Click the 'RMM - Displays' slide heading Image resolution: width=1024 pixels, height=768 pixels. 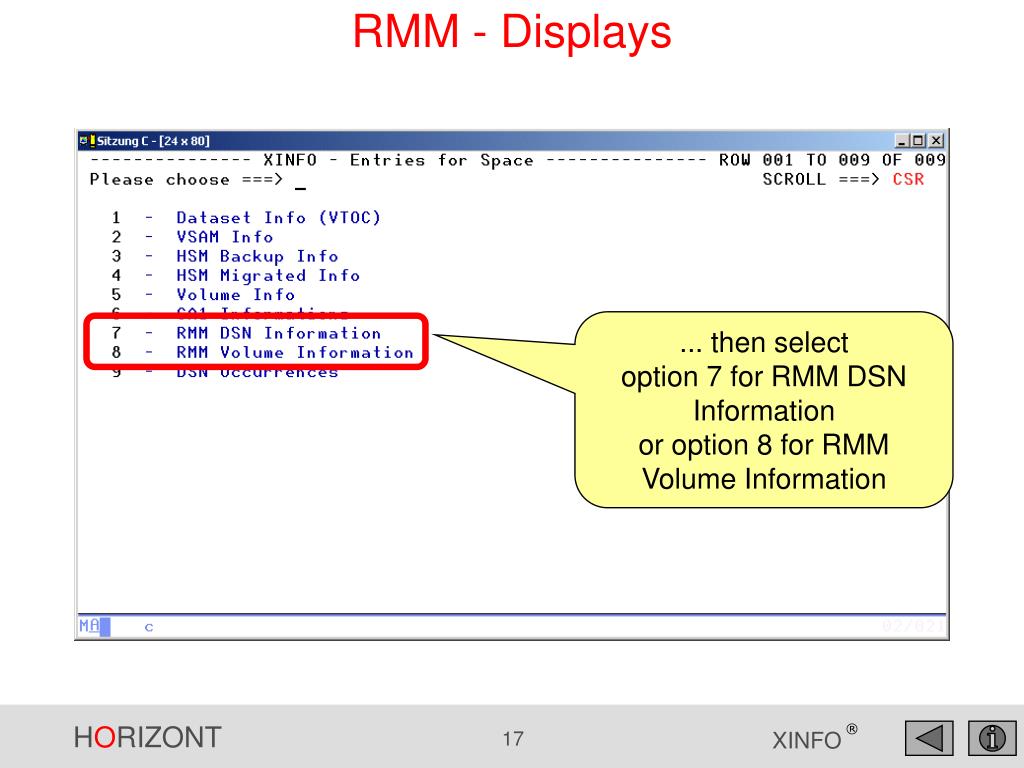point(512,31)
